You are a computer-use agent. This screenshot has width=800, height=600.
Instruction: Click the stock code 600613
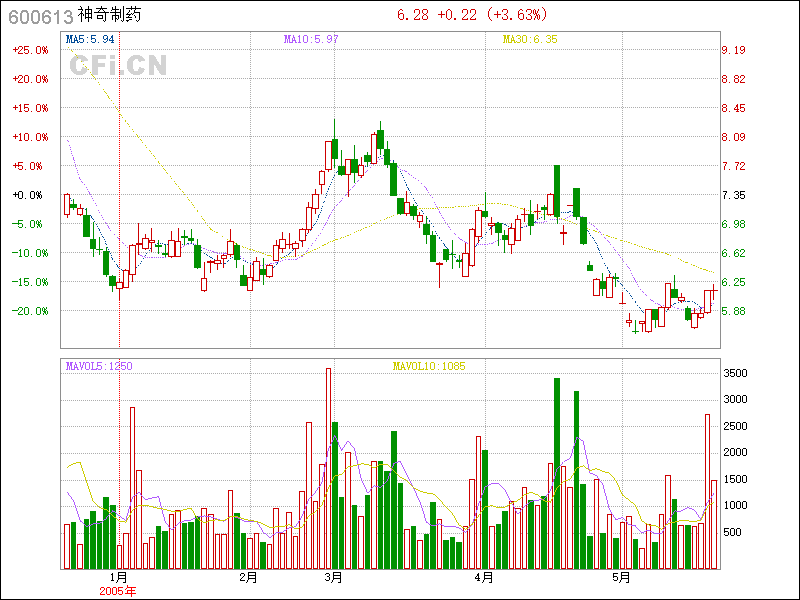(x=39, y=16)
